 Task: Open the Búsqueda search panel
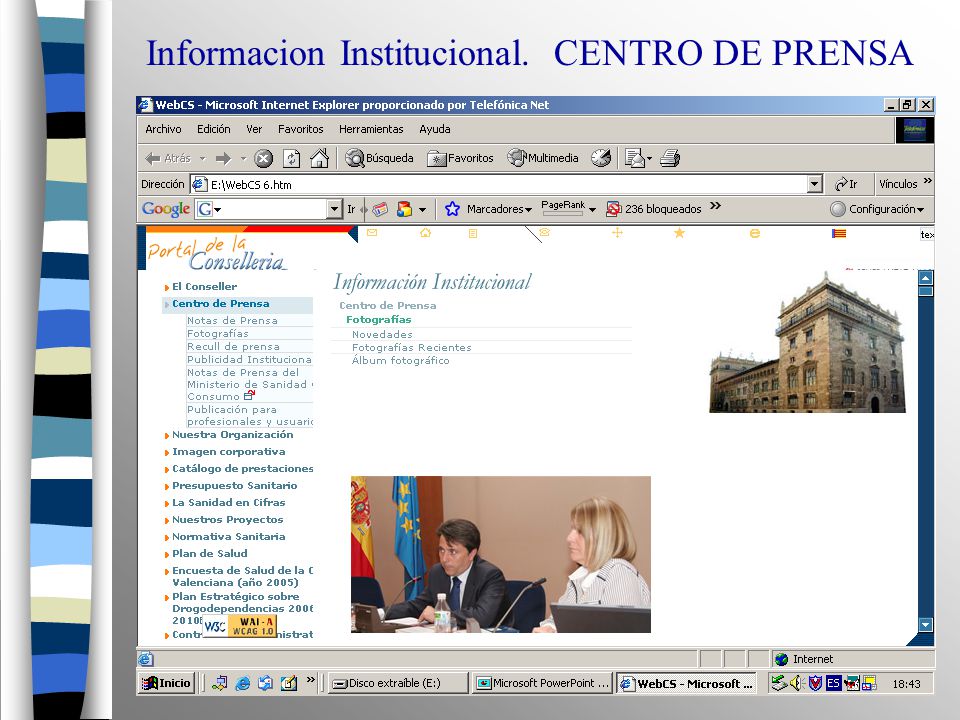click(x=379, y=159)
